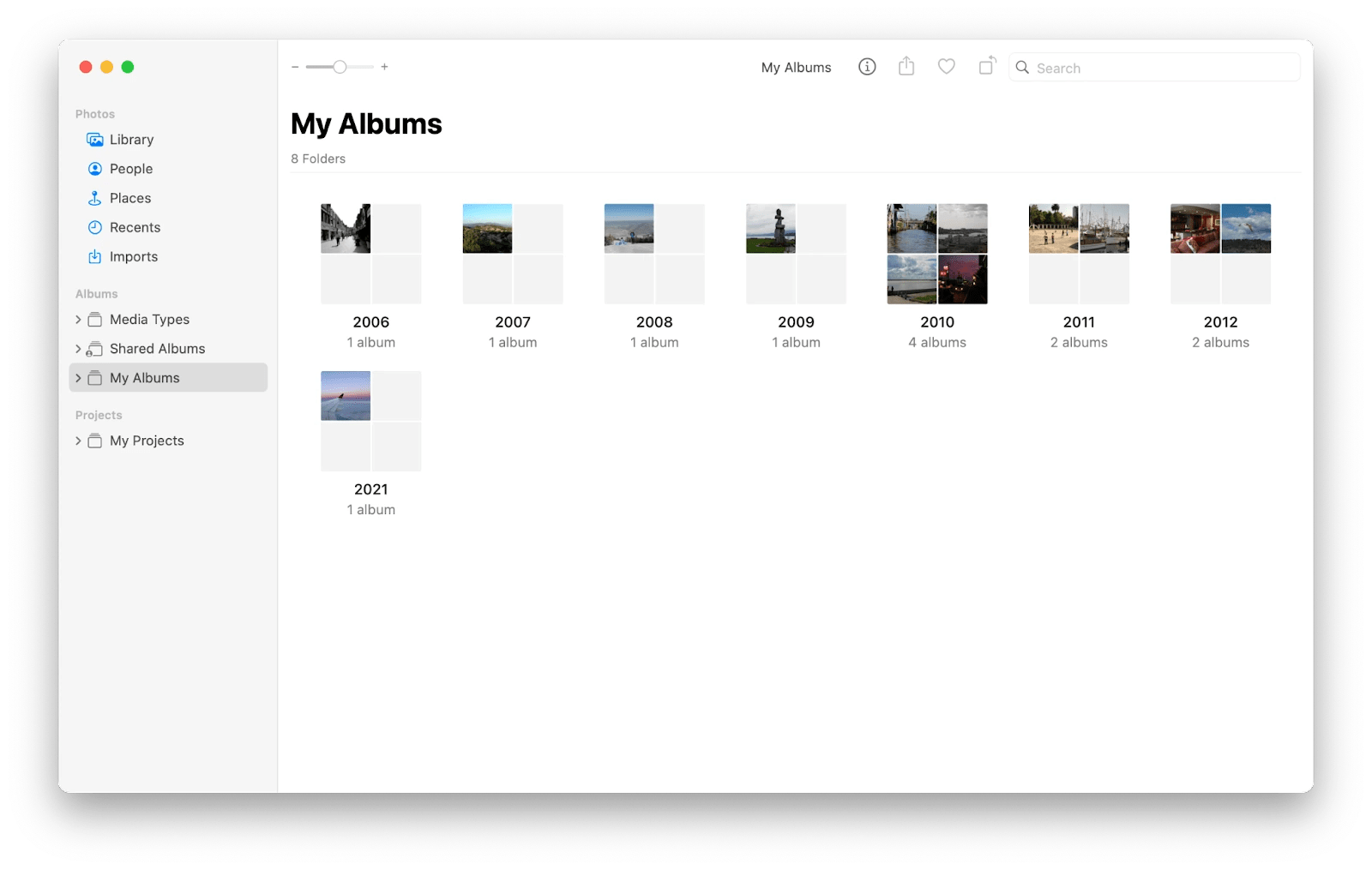
Task: Click the Shared Albums folder icon
Action: click(94, 349)
